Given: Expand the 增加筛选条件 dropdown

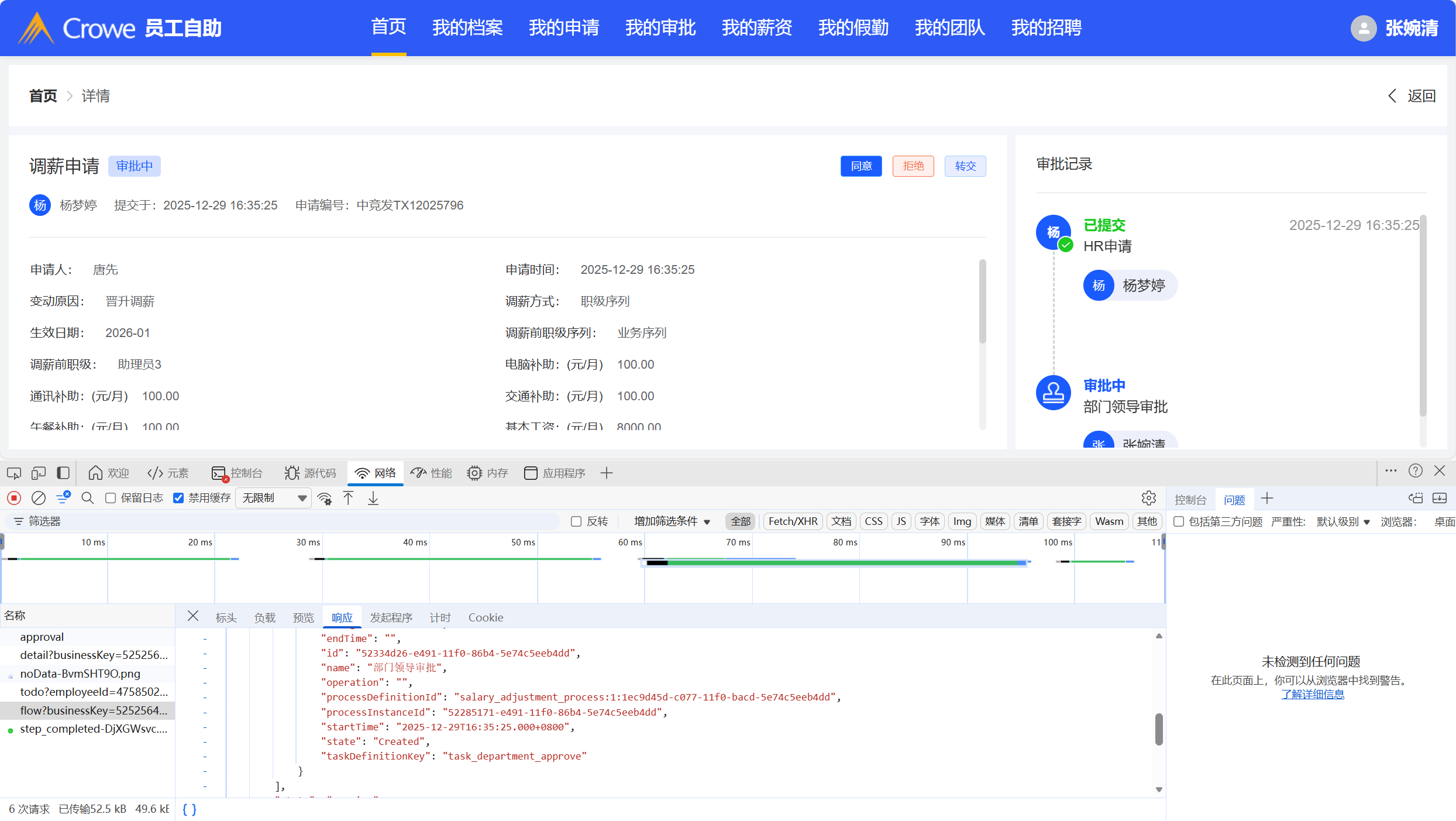Looking at the screenshot, I should coord(672,521).
